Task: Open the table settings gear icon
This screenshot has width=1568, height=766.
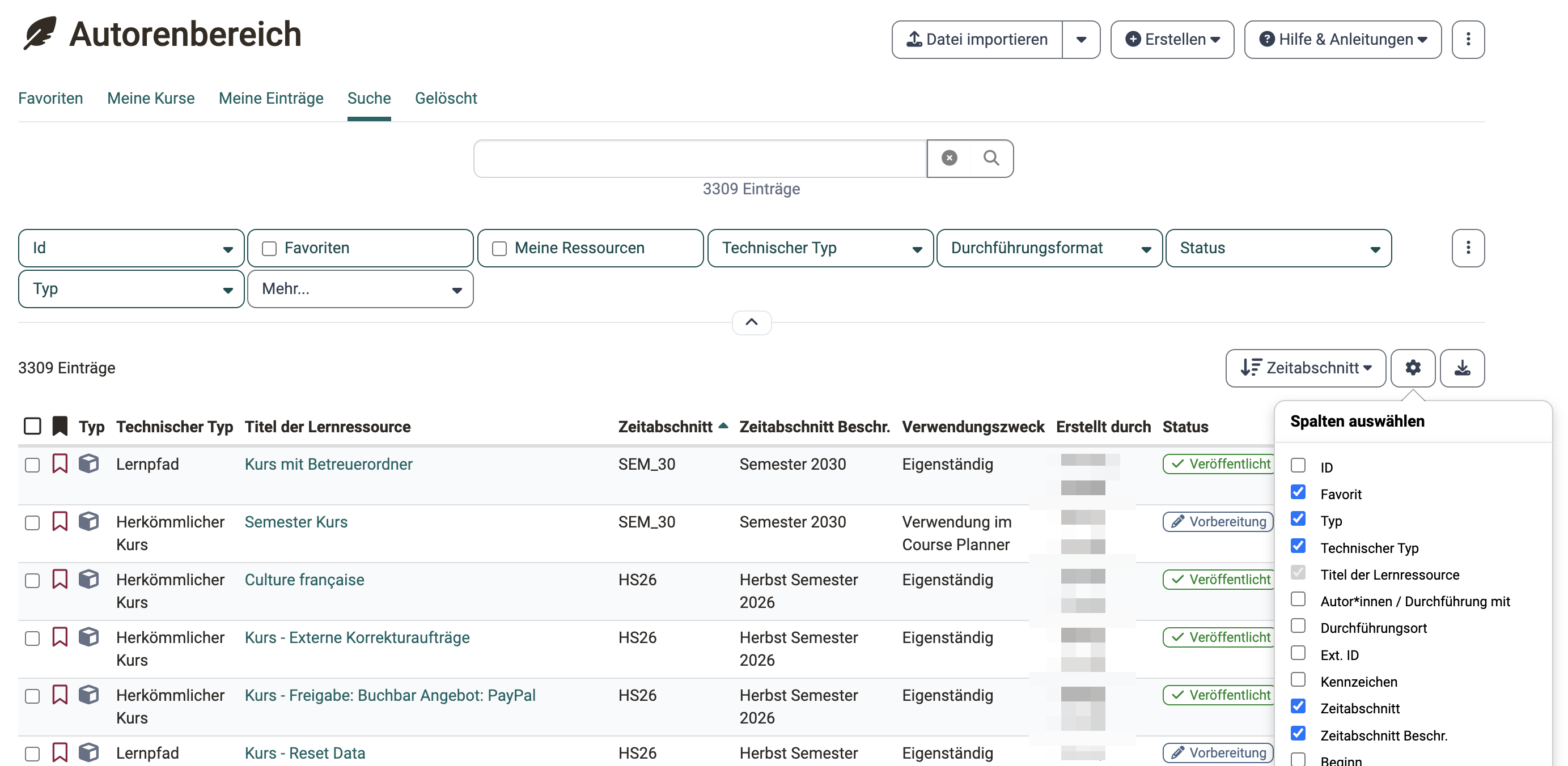Action: tap(1412, 368)
